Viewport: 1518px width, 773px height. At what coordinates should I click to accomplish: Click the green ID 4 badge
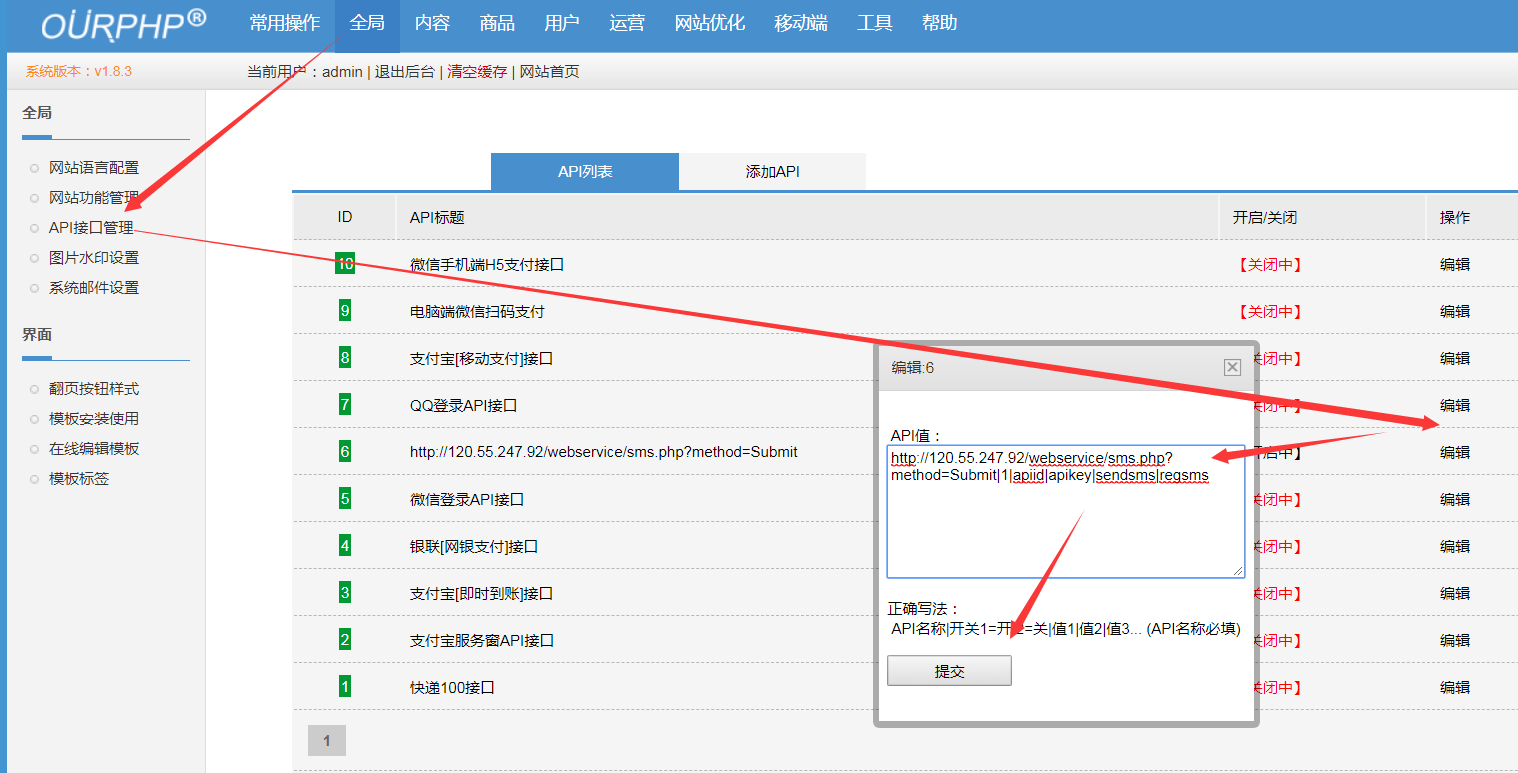(345, 546)
